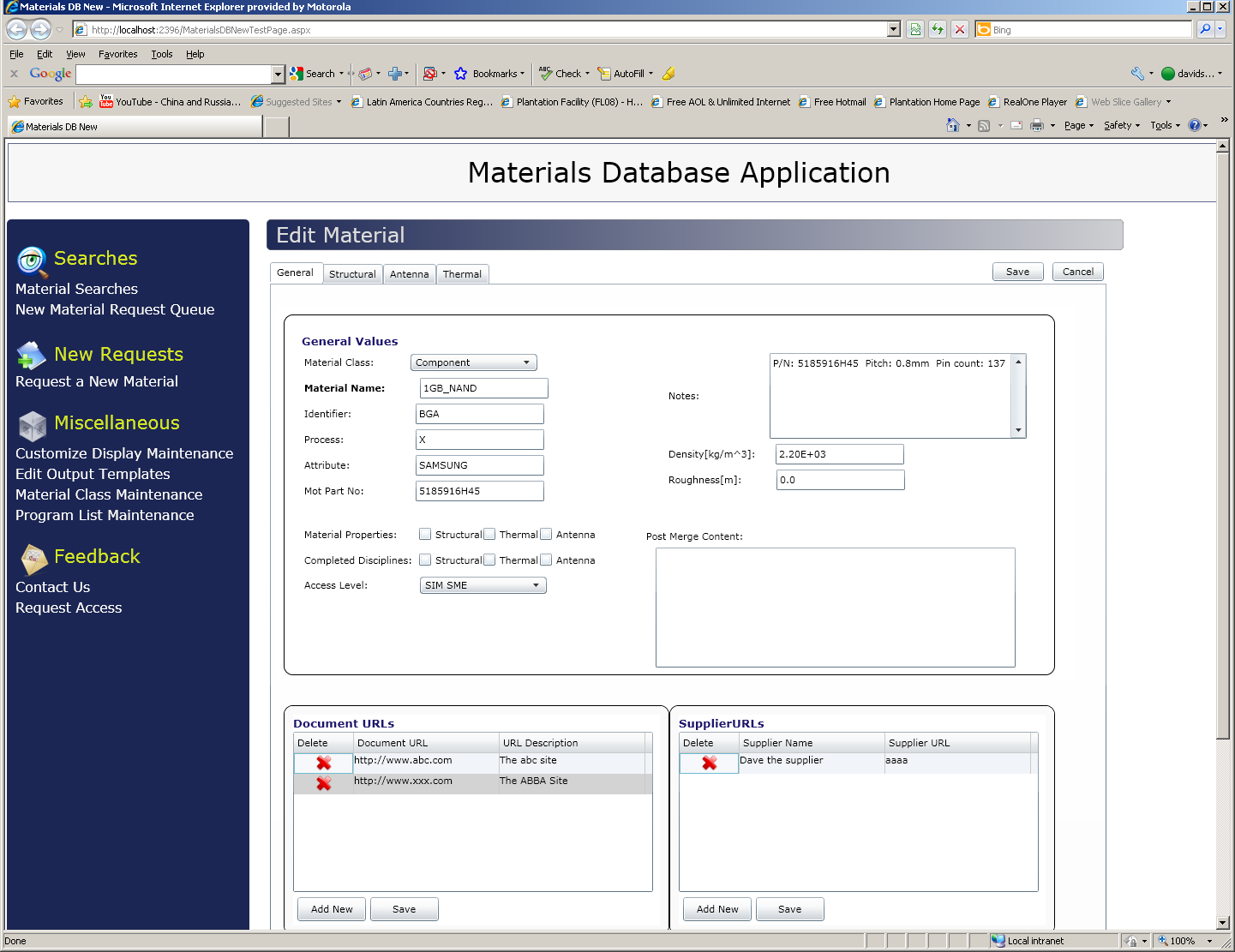Viewport: 1235px width, 952px height.
Task: Check Antenna under Completed Disciplines
Action: [546, 560]
